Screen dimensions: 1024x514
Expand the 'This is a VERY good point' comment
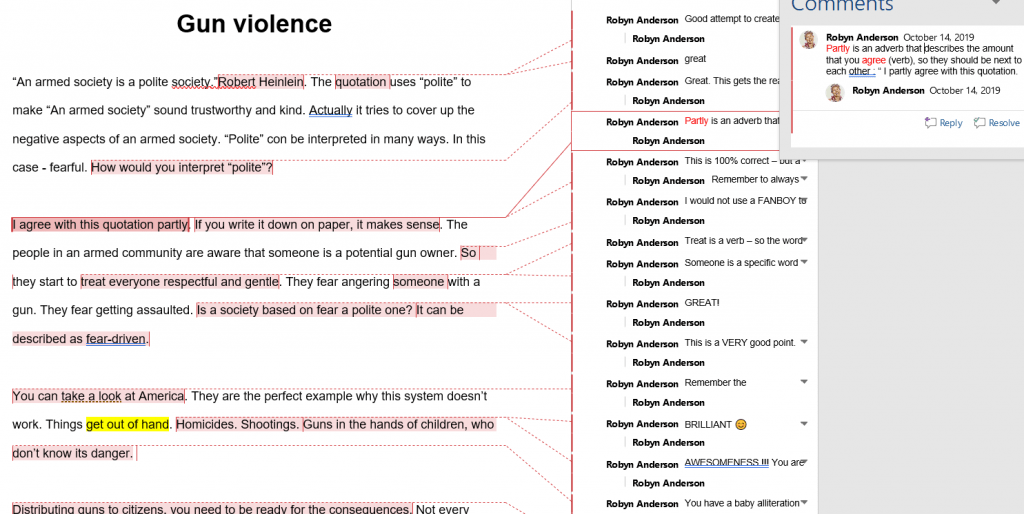click(x=804, y=342)
